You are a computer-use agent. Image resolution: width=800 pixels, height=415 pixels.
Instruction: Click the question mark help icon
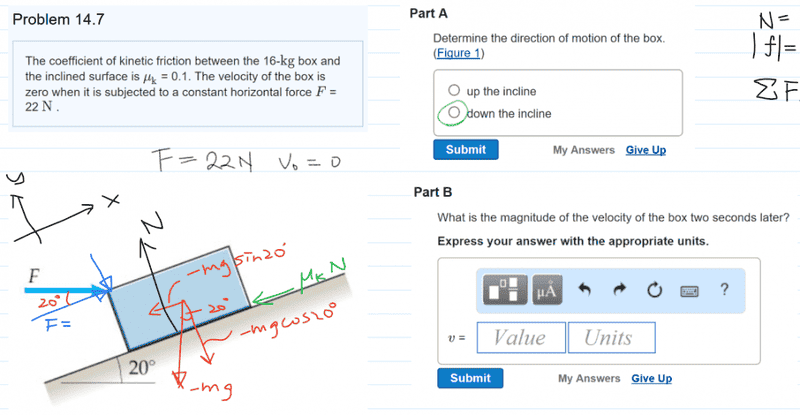724,289
